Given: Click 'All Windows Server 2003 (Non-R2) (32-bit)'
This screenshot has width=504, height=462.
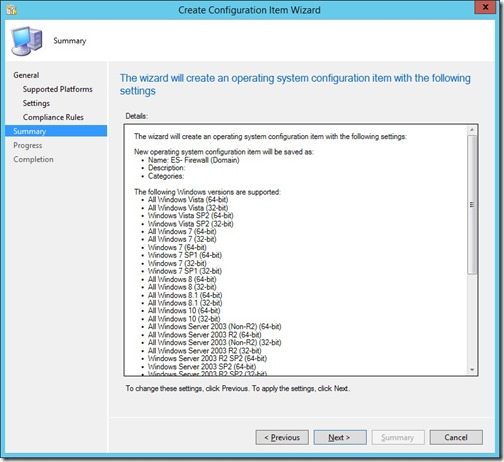Looking at the screenshot, I should pos(215,343).
